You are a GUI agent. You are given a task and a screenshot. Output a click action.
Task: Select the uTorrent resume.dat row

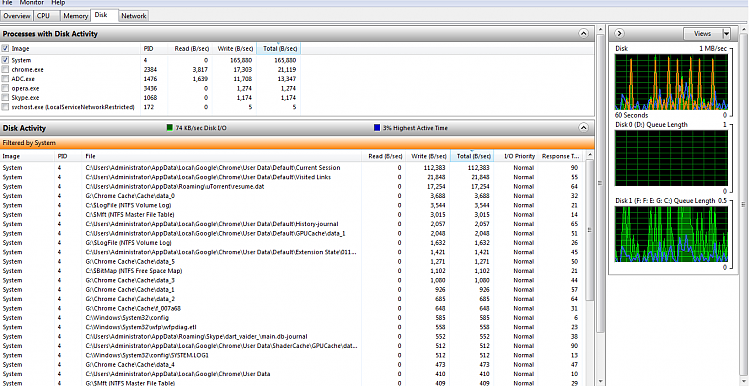[292, 187]
